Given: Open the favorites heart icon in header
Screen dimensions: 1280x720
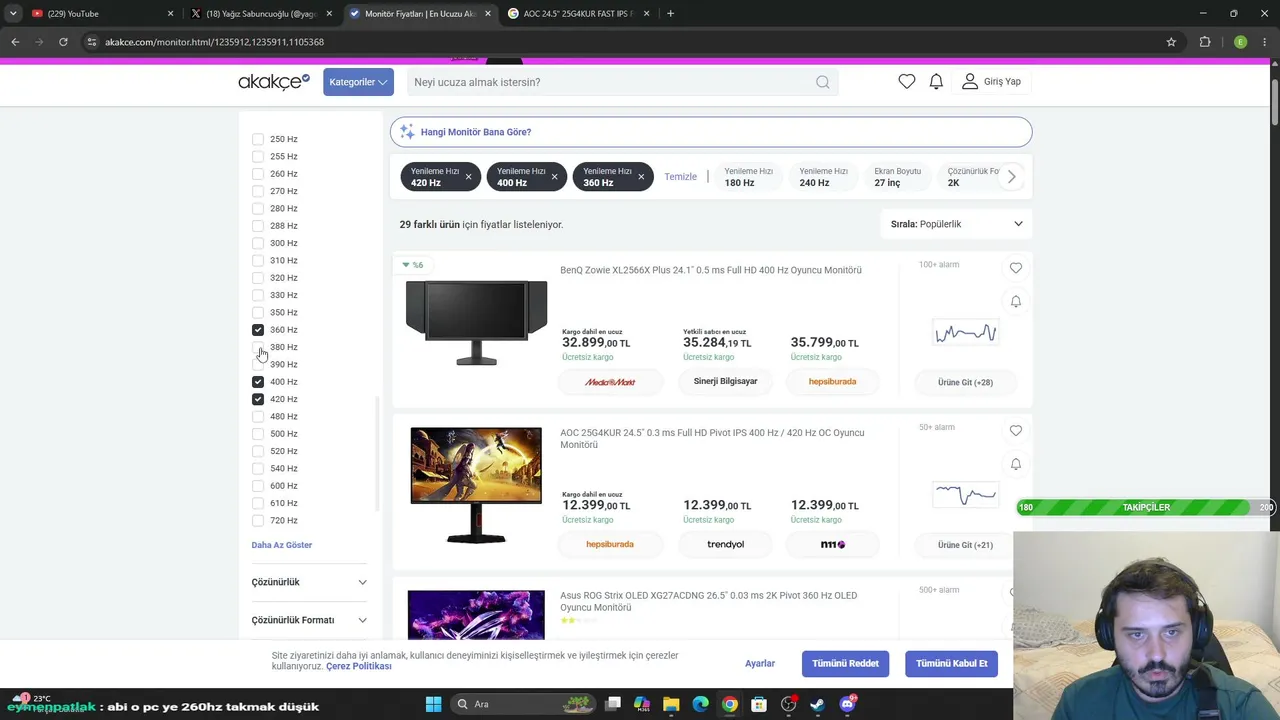Looking at the screenshot, I should [x=906, y=82].
